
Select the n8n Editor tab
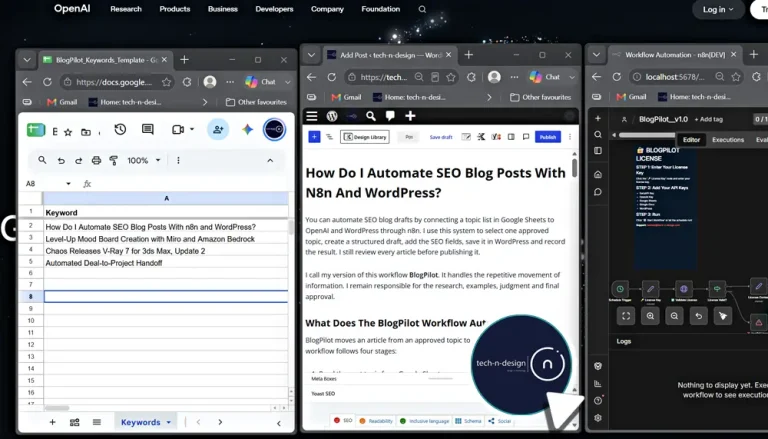click(691, 140)
